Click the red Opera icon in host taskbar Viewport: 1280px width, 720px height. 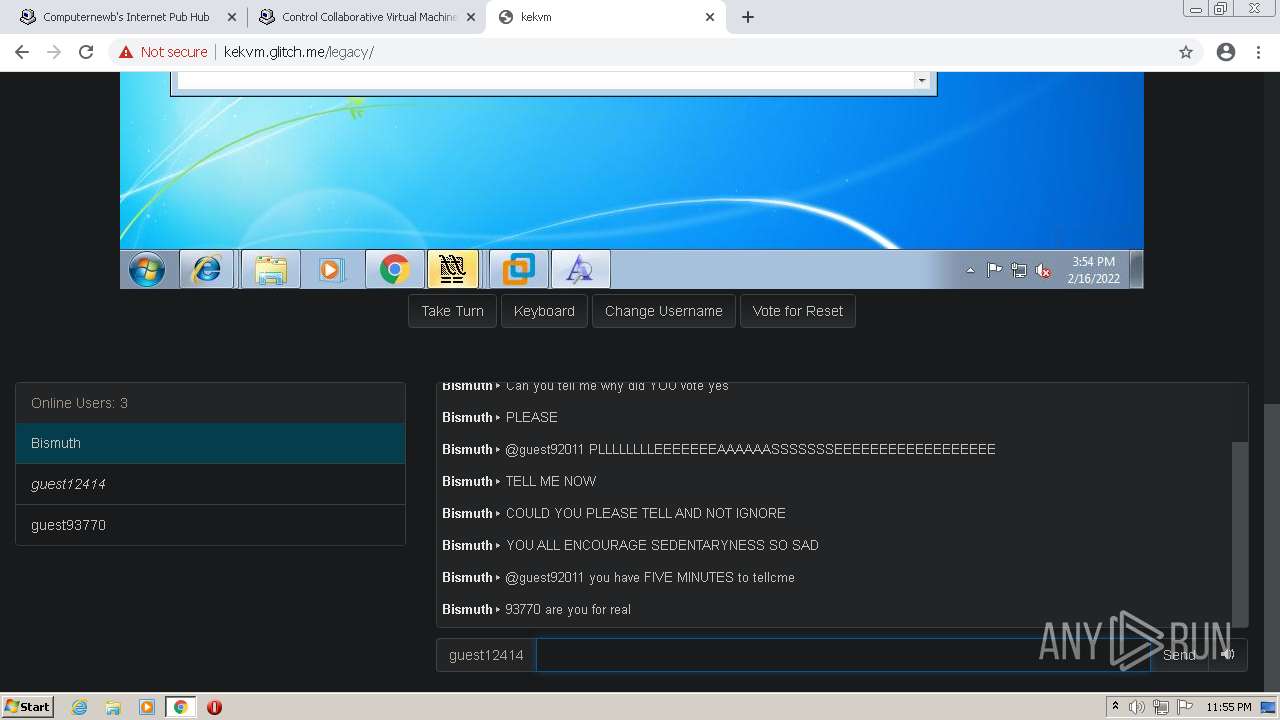click(x=214, y=707)
